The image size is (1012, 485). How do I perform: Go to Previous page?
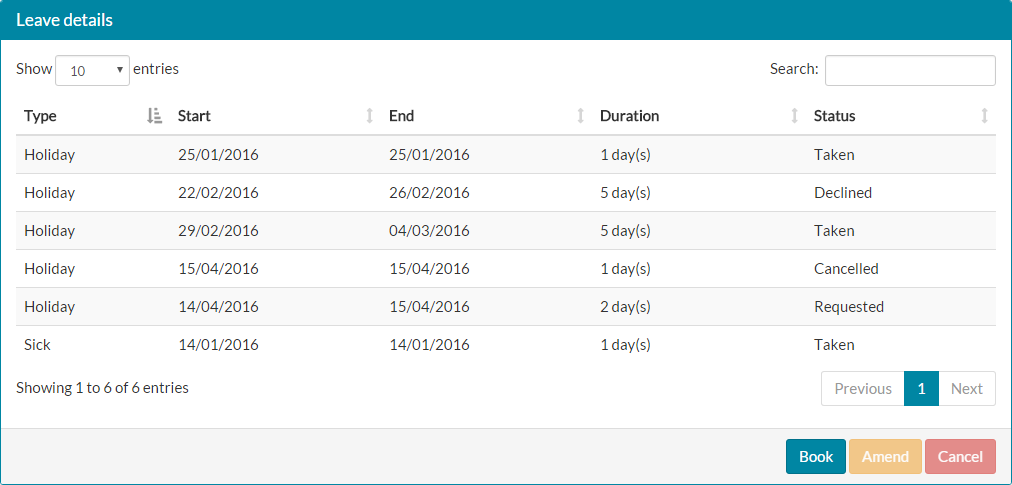tap(862, 389)
